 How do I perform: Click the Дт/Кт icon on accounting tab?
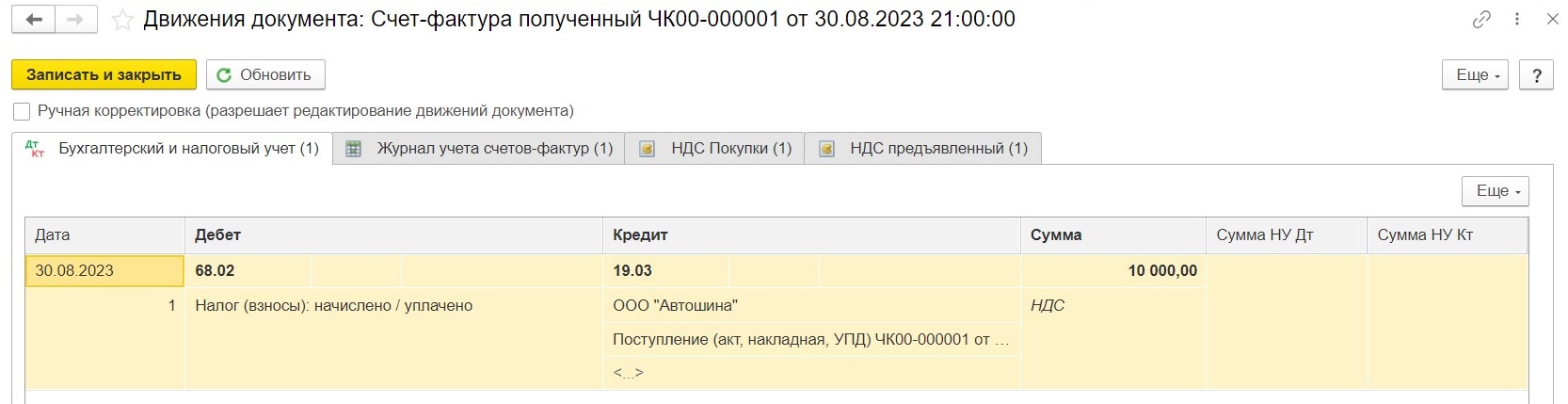[x=35, y=149]
